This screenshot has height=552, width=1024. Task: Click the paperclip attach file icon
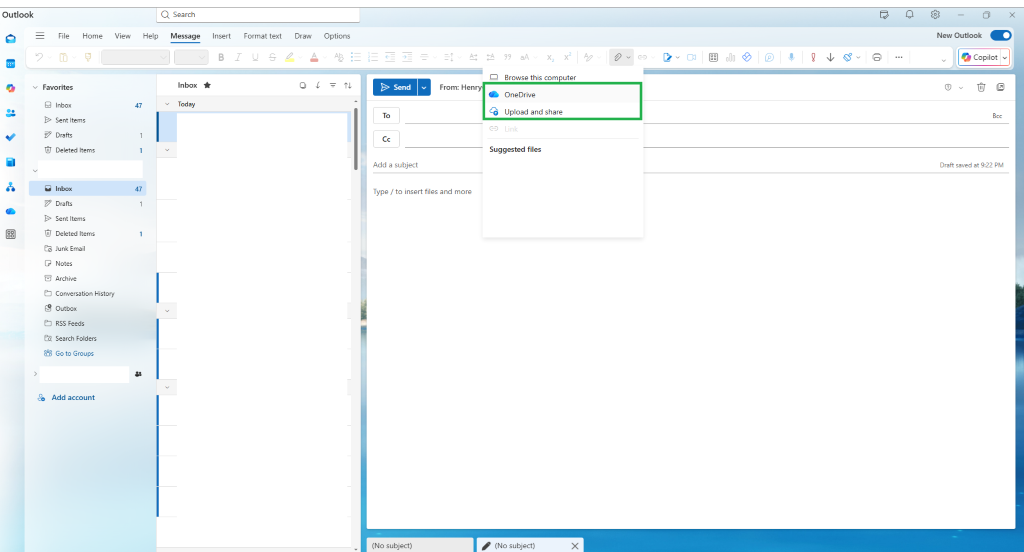click(x=617, y=57)
